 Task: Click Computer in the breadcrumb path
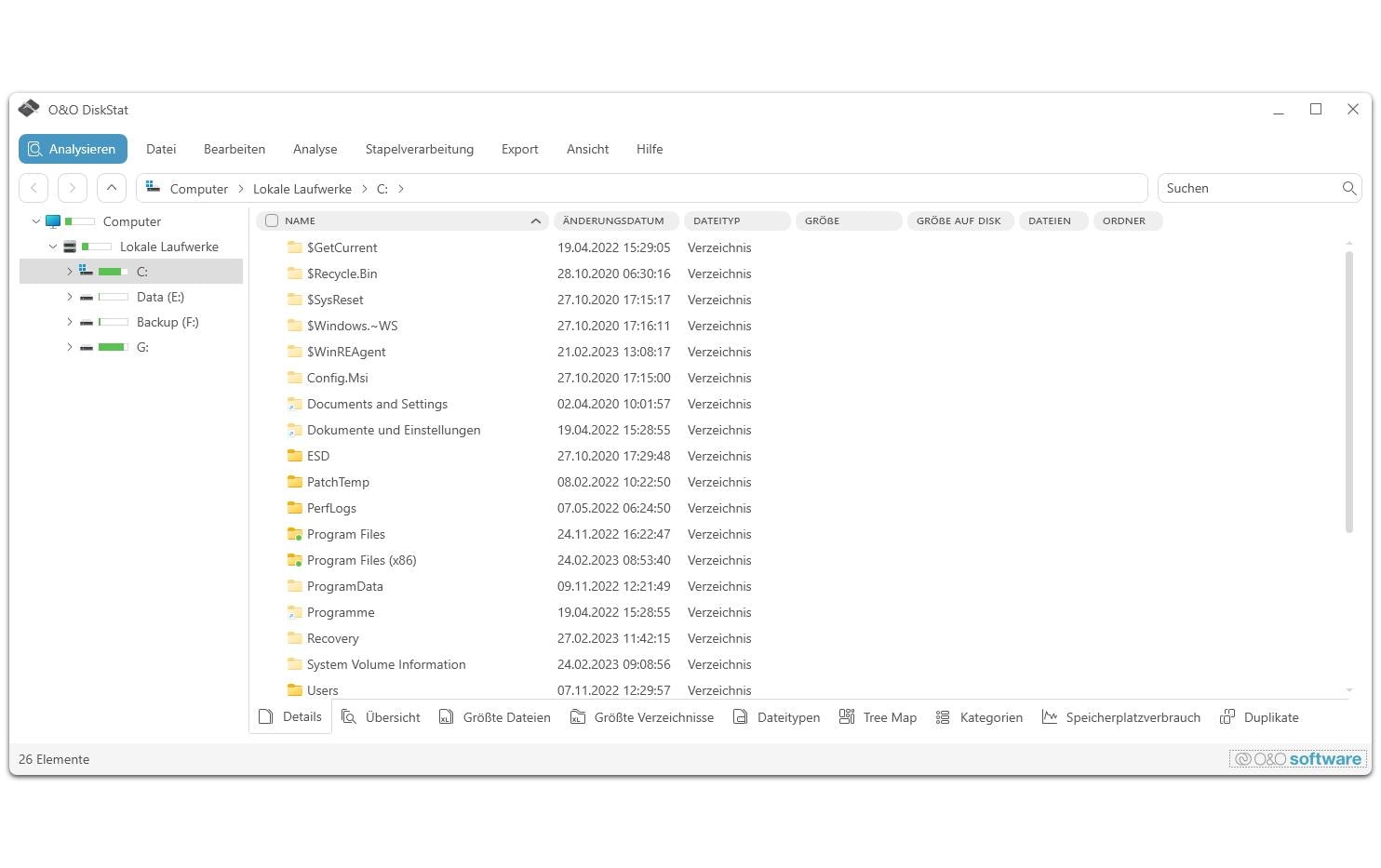coord(198,189)
